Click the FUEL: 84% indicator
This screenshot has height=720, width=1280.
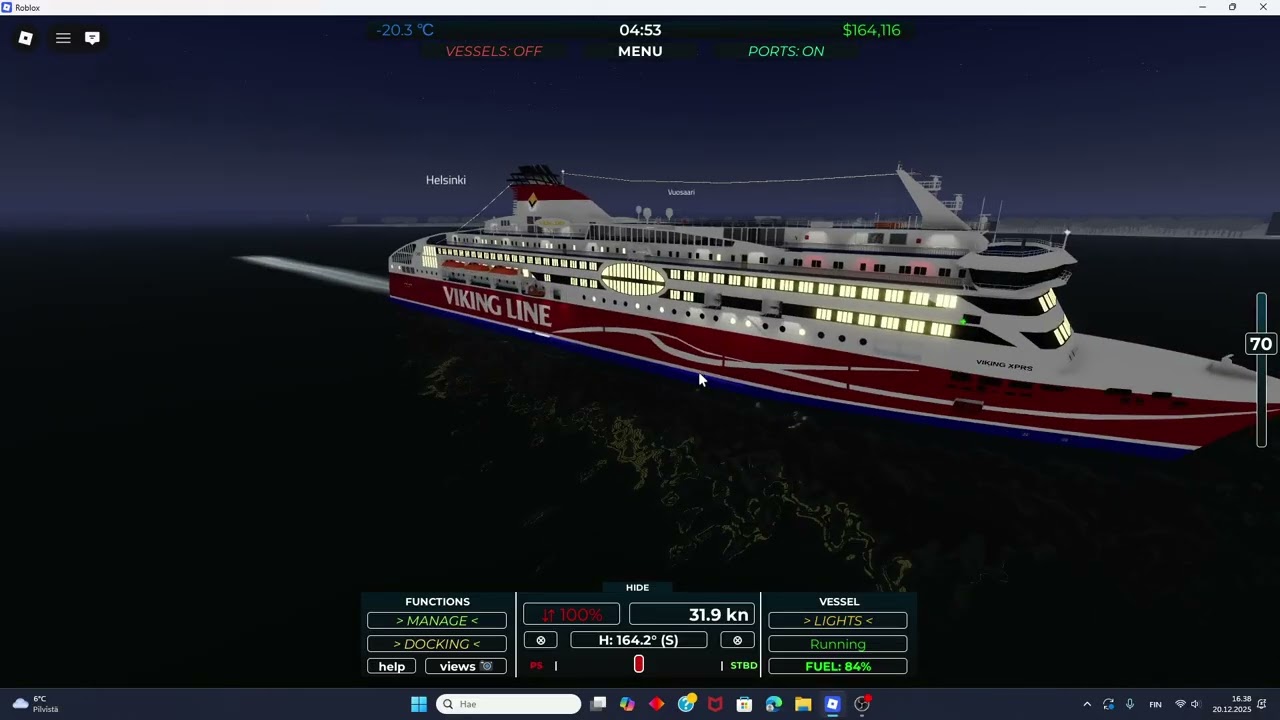point(838,666)
